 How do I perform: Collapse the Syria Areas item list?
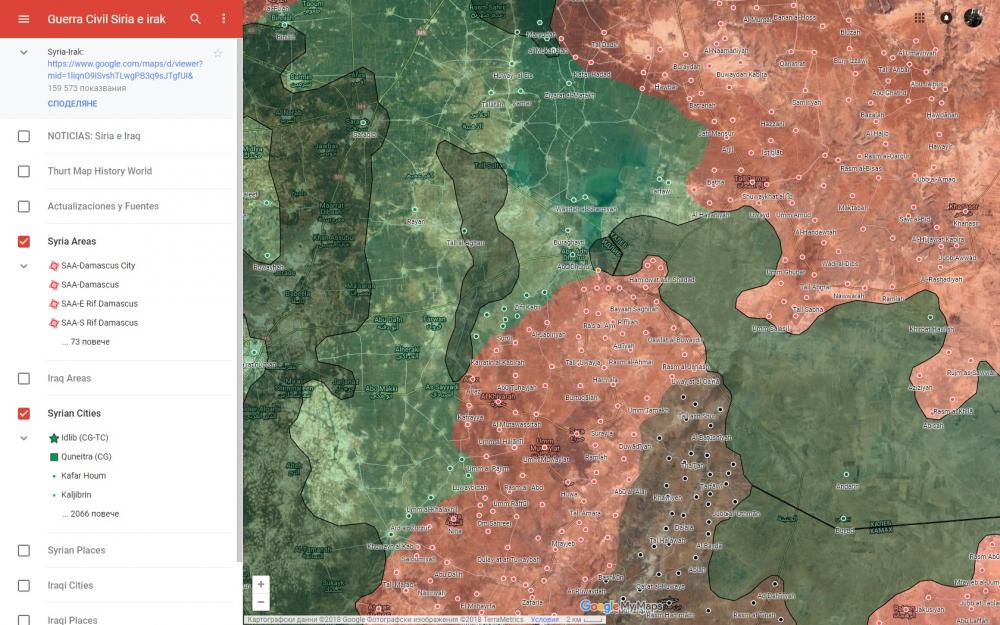click(x=24, y=266)
